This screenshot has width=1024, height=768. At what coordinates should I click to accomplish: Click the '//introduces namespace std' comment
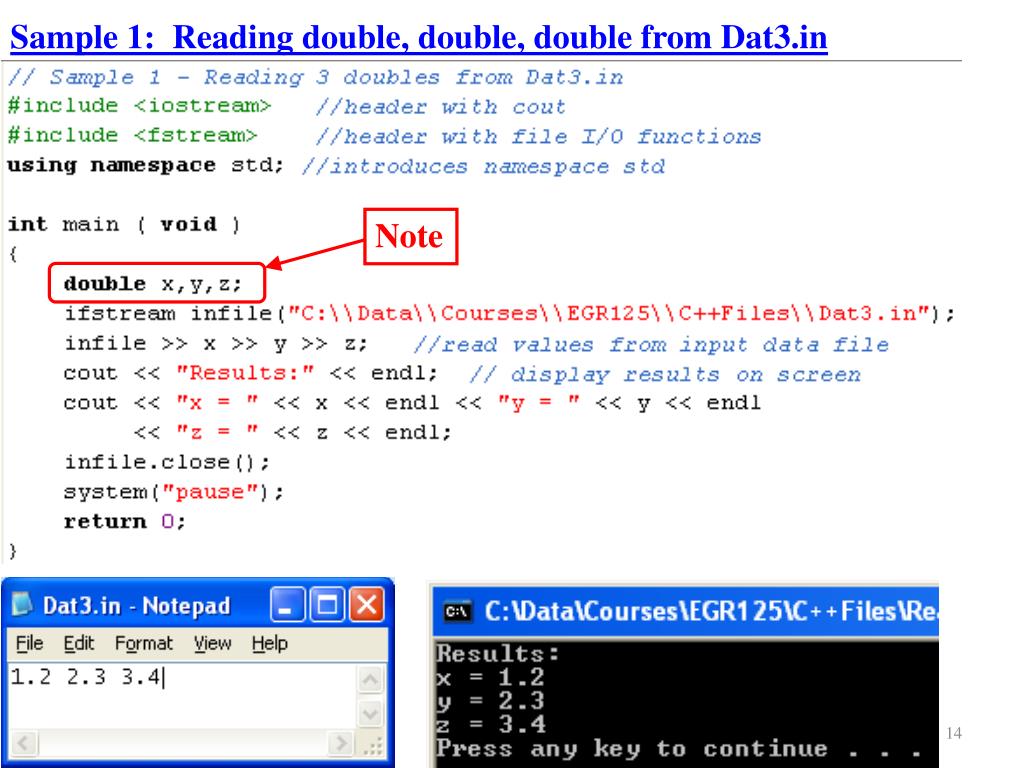tap(483, 166)
